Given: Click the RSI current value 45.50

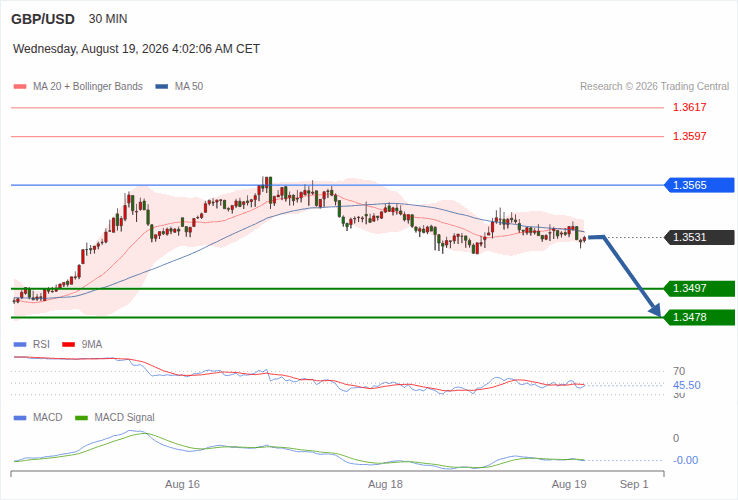Looking at the screenshot, I should (x=687, y=386).
